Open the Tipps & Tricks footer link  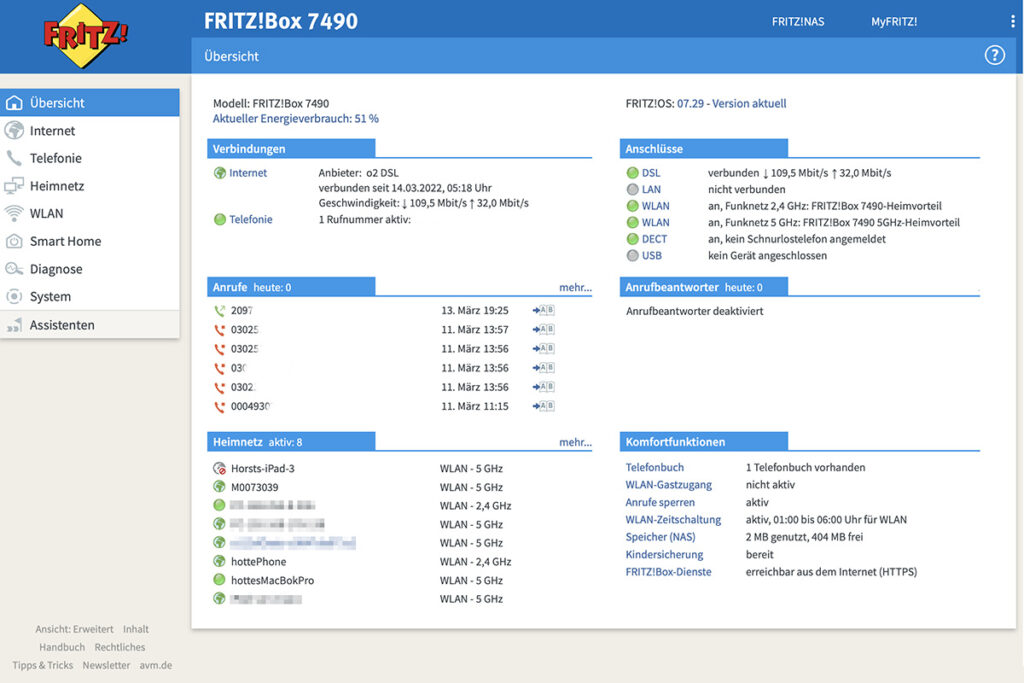click(42, 665)
